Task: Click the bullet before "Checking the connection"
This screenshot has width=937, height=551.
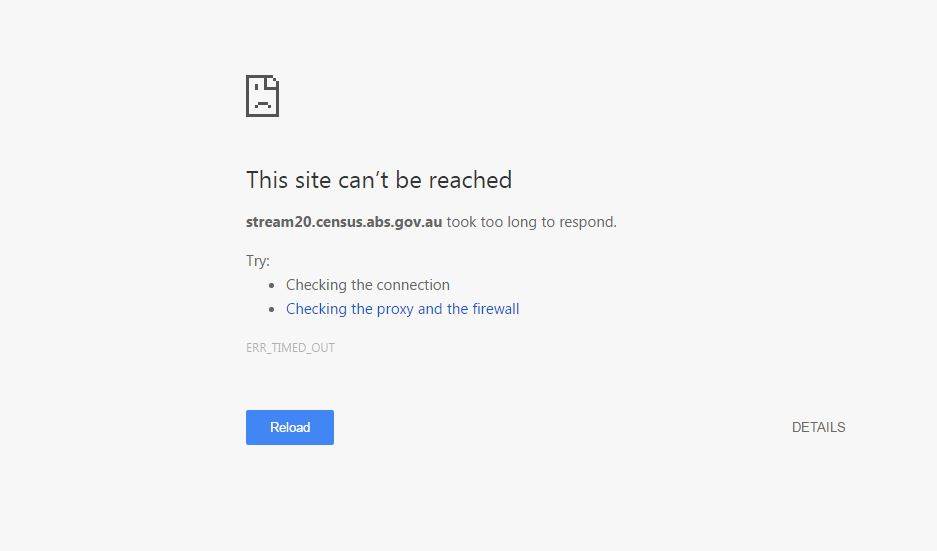Action: click(x=272, y=286)
